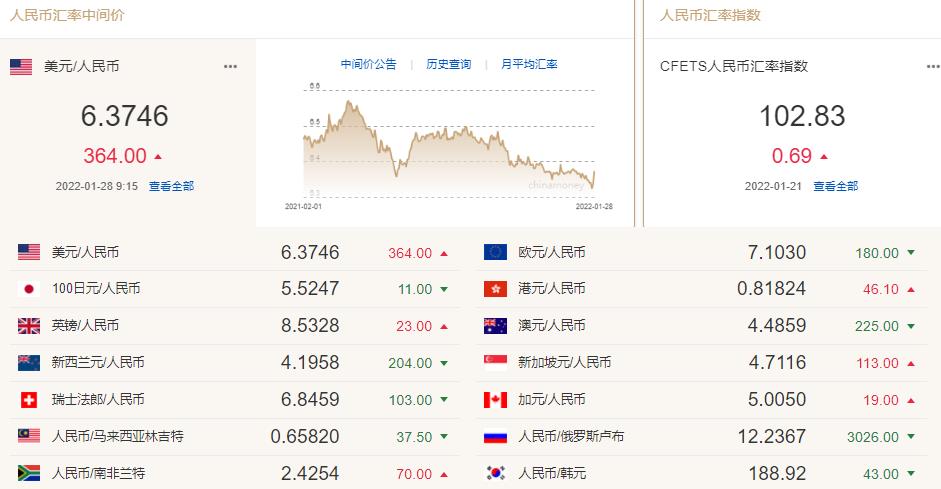
Task: Select the 澳元/人民币 rate row
Action: (x=702, y=326)
